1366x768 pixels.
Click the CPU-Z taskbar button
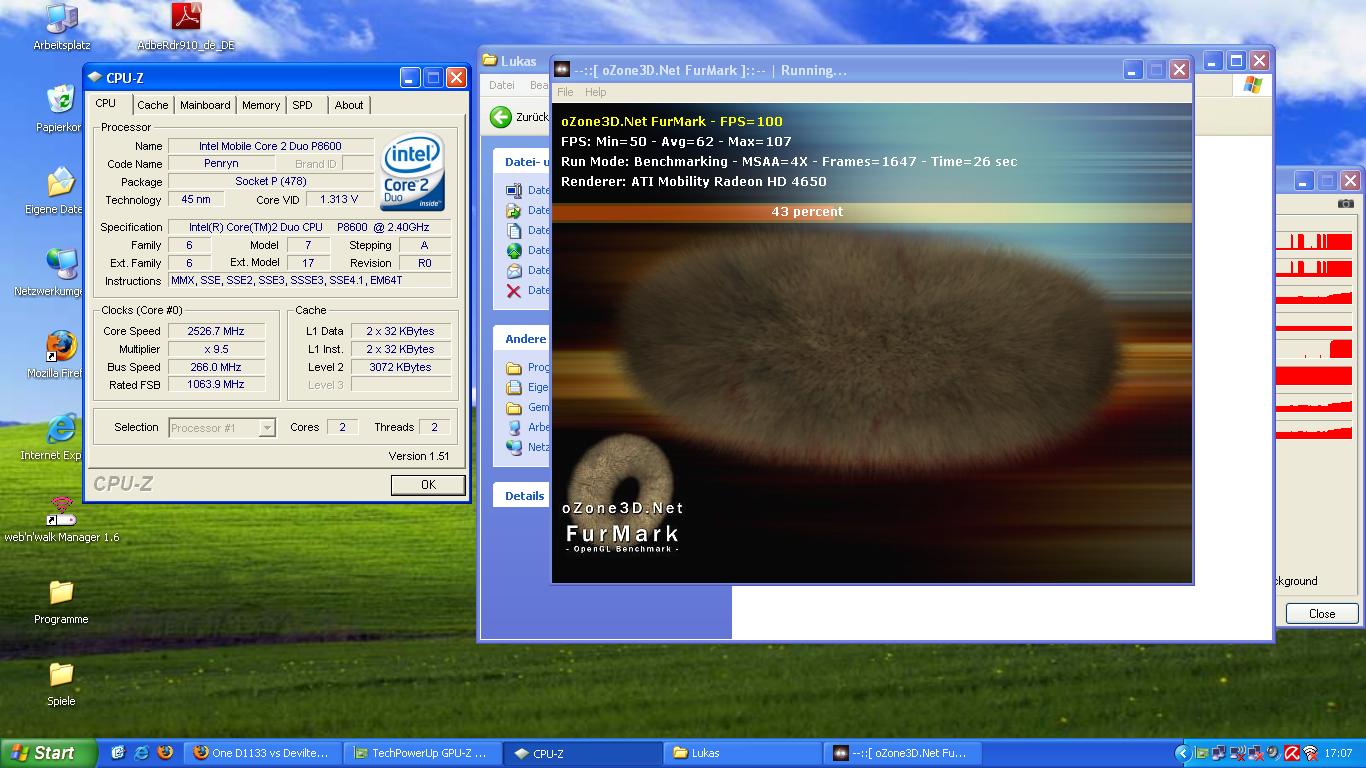pos(582,753)
